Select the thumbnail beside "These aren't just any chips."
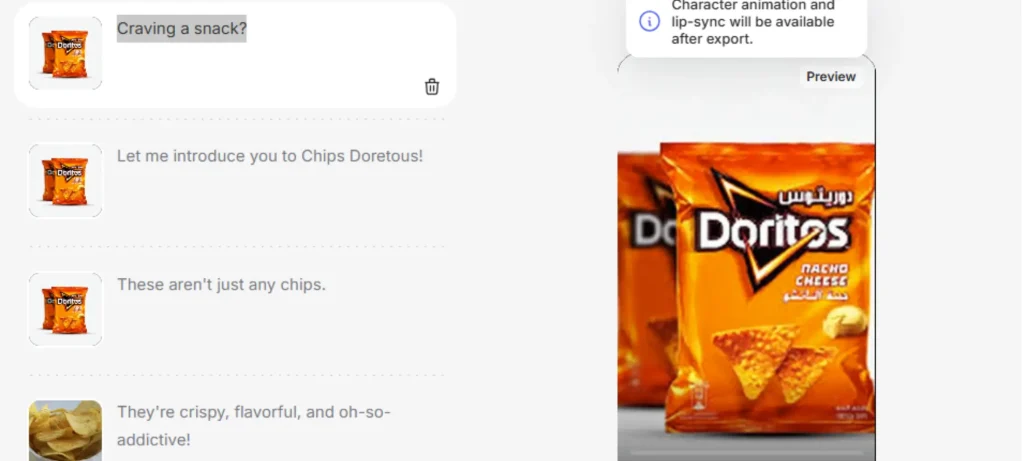This screenshot has width=1024, height=461. click(x=65, y=309)
